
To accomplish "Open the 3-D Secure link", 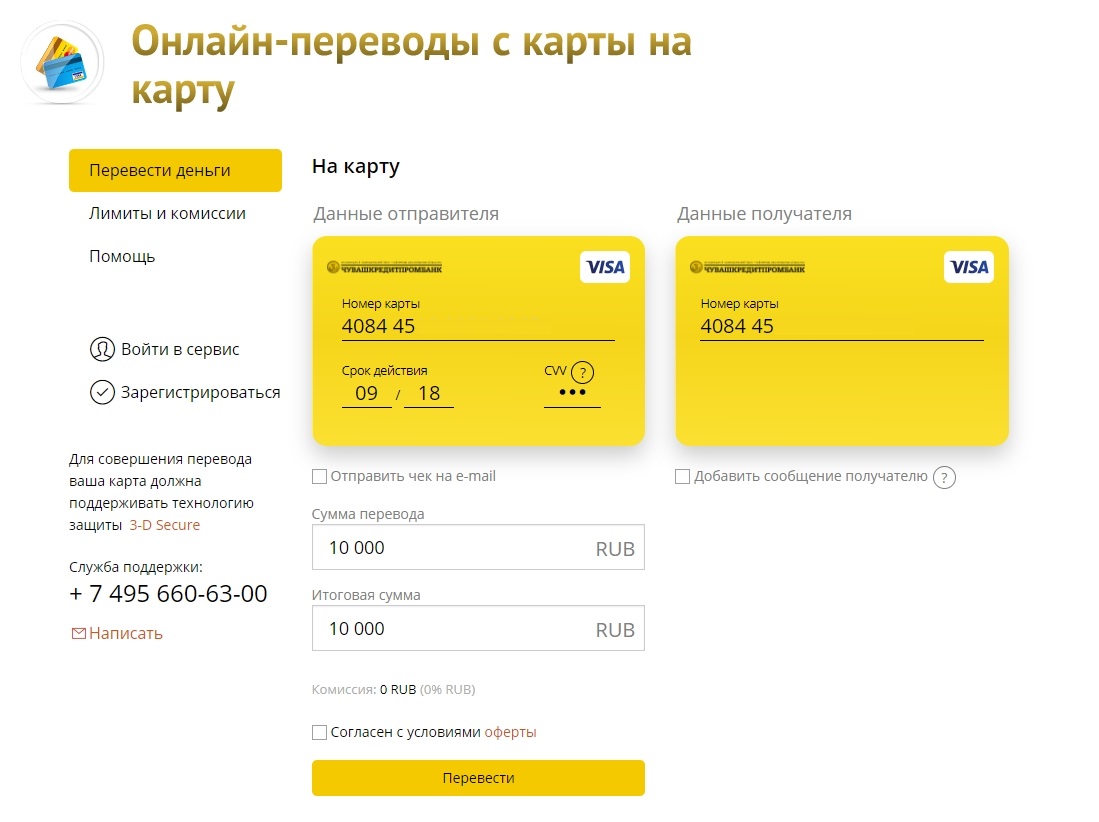I will click(165, 525).
